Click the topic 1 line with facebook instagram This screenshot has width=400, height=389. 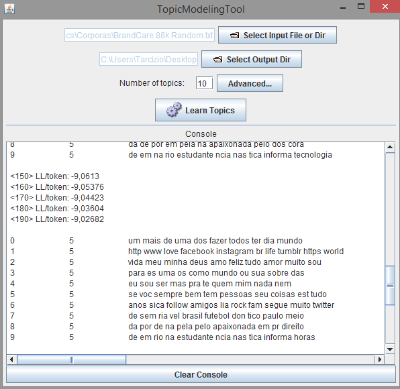click(x=177, y=251)
